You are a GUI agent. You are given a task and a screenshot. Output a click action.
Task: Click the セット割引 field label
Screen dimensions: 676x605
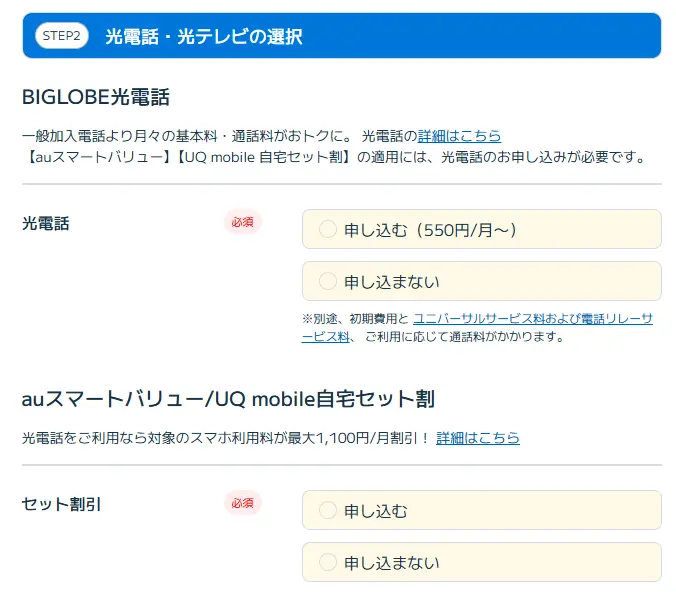[61, 503]
